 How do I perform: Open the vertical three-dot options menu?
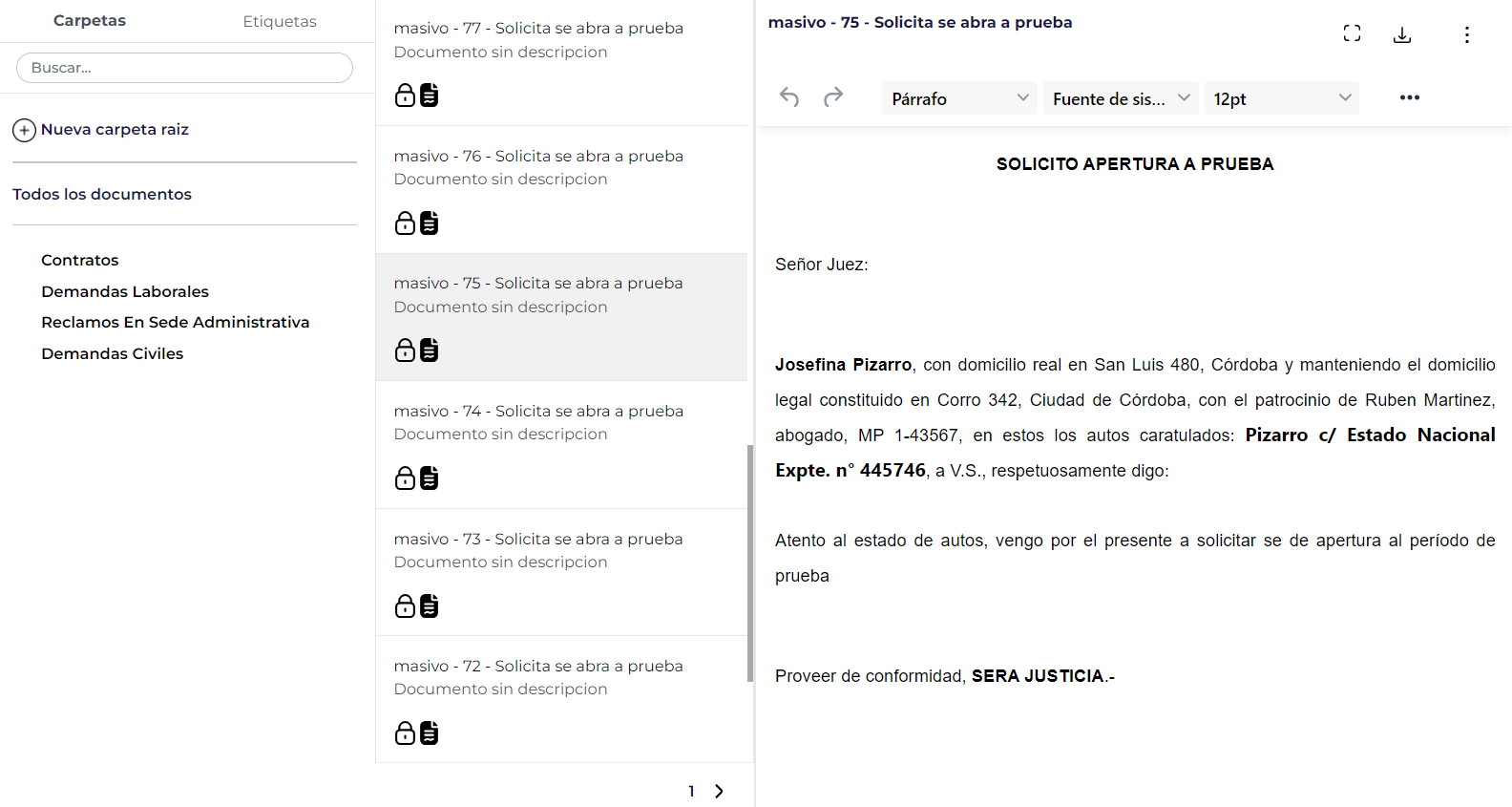point(1467,35)
